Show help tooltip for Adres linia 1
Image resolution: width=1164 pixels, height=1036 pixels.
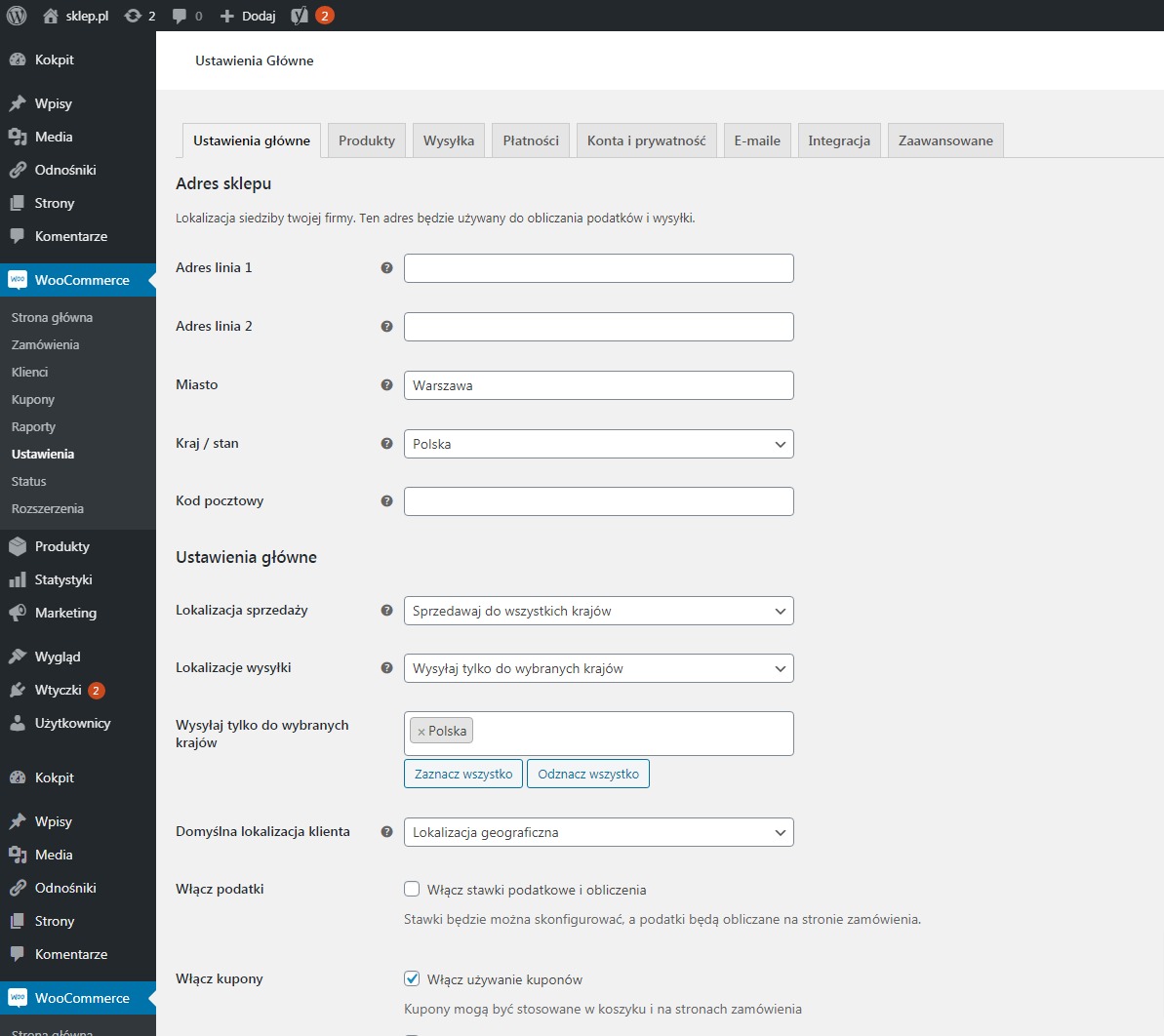pos(386,268)
